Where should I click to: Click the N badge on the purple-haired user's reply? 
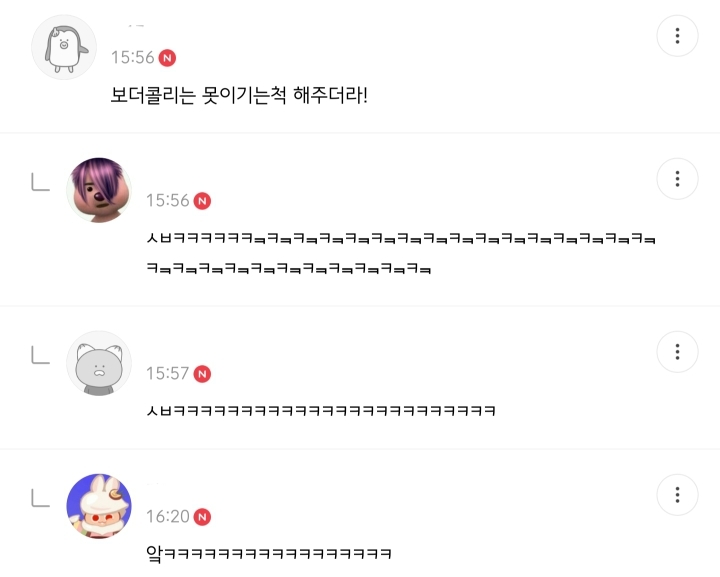pyautogui.click(x=202, y=201)
